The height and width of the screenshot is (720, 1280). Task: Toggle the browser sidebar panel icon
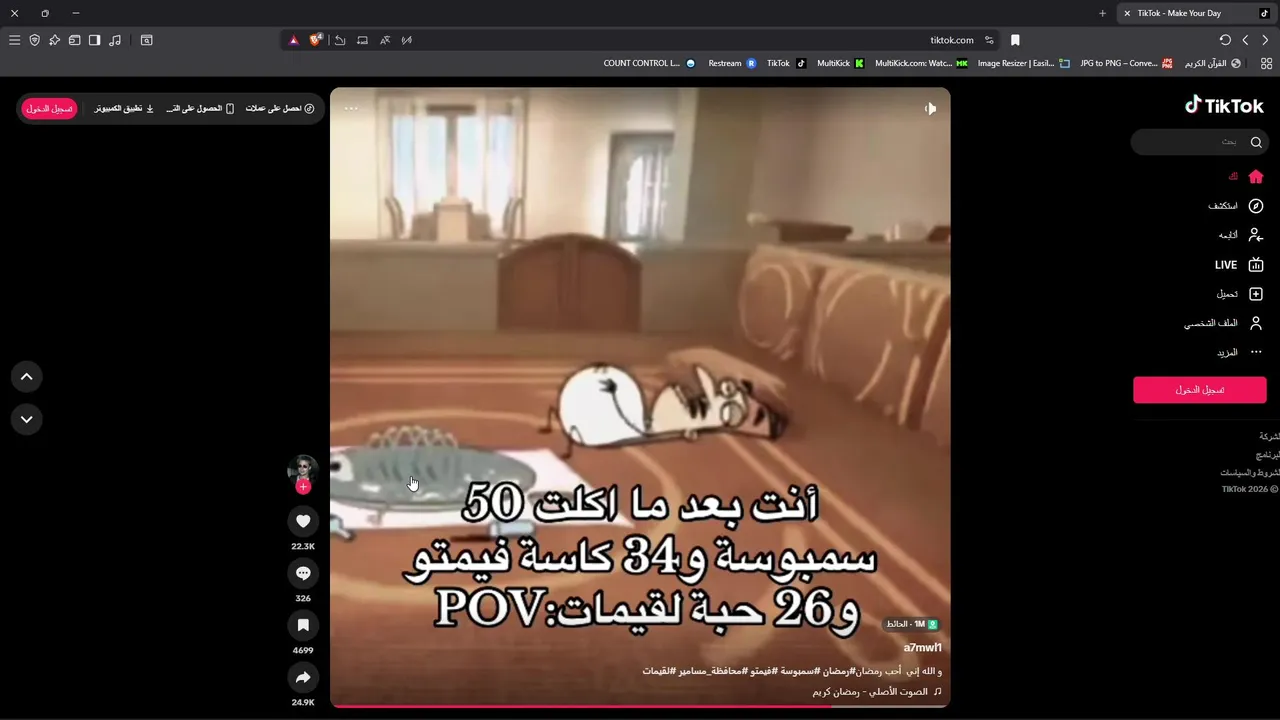click(x=94, y=40)
